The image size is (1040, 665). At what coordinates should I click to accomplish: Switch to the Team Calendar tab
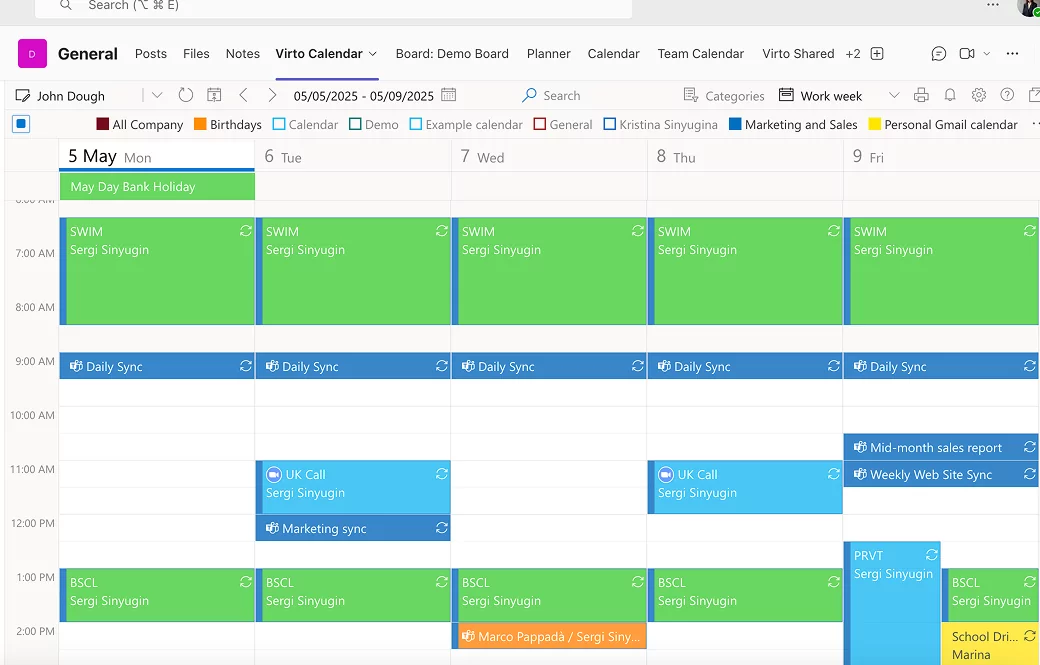pyautogui.click(x=700, y=54)
